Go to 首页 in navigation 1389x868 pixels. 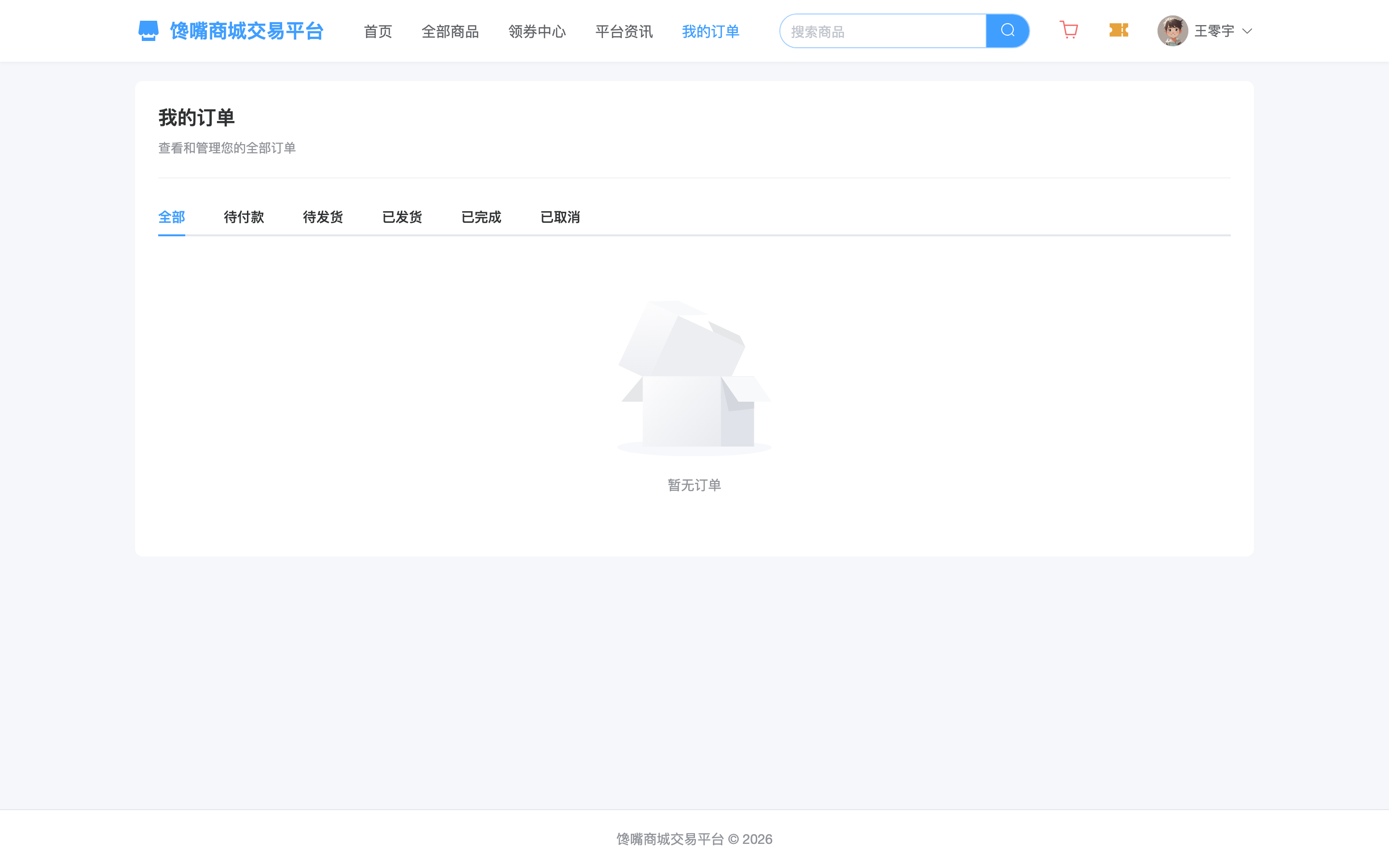pyautogui.click(x=378, y=31)
